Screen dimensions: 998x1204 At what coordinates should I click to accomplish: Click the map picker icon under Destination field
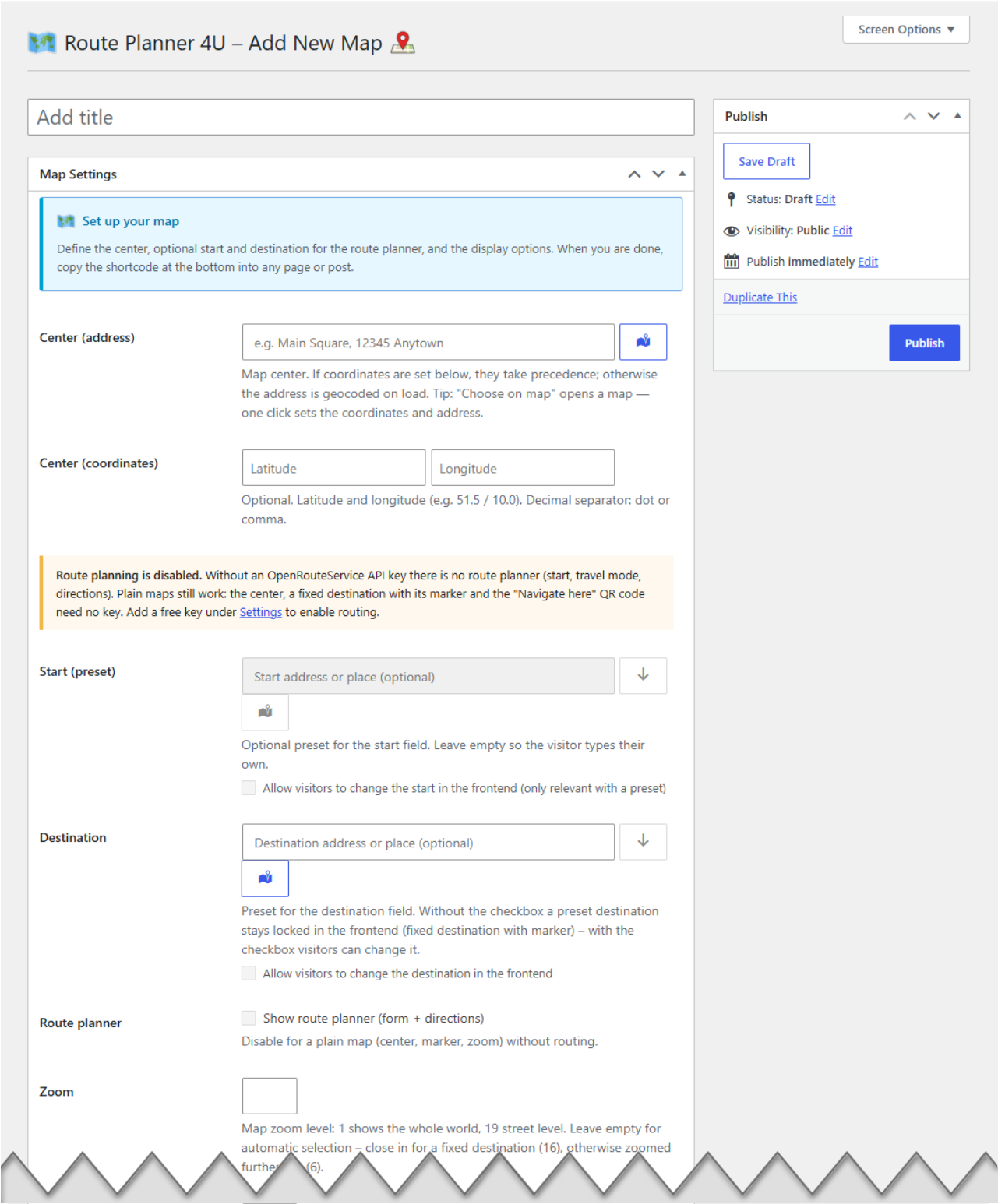point(265,878)
